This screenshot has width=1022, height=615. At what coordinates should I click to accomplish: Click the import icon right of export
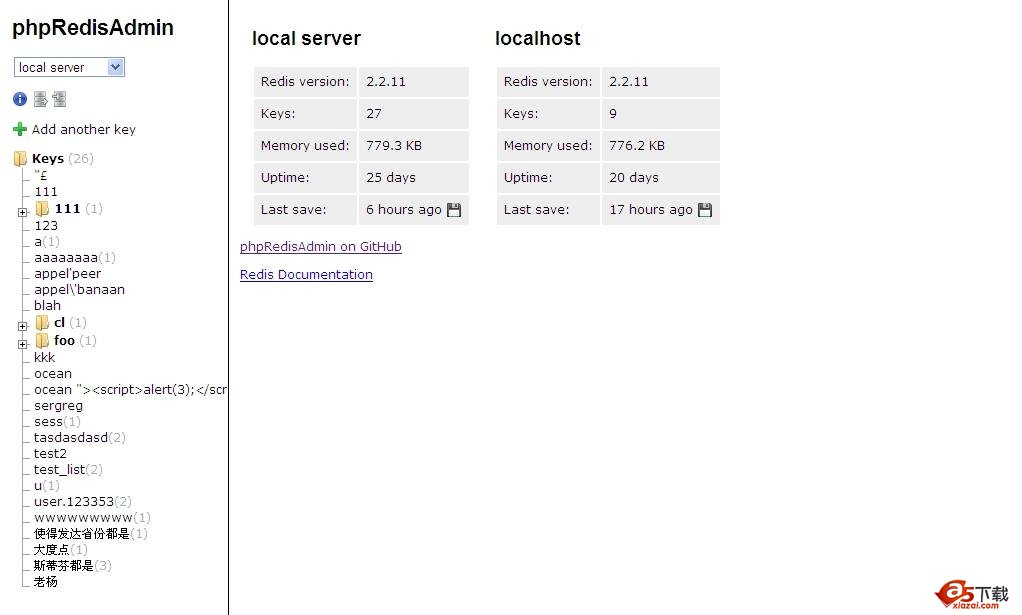coord(59,99)
